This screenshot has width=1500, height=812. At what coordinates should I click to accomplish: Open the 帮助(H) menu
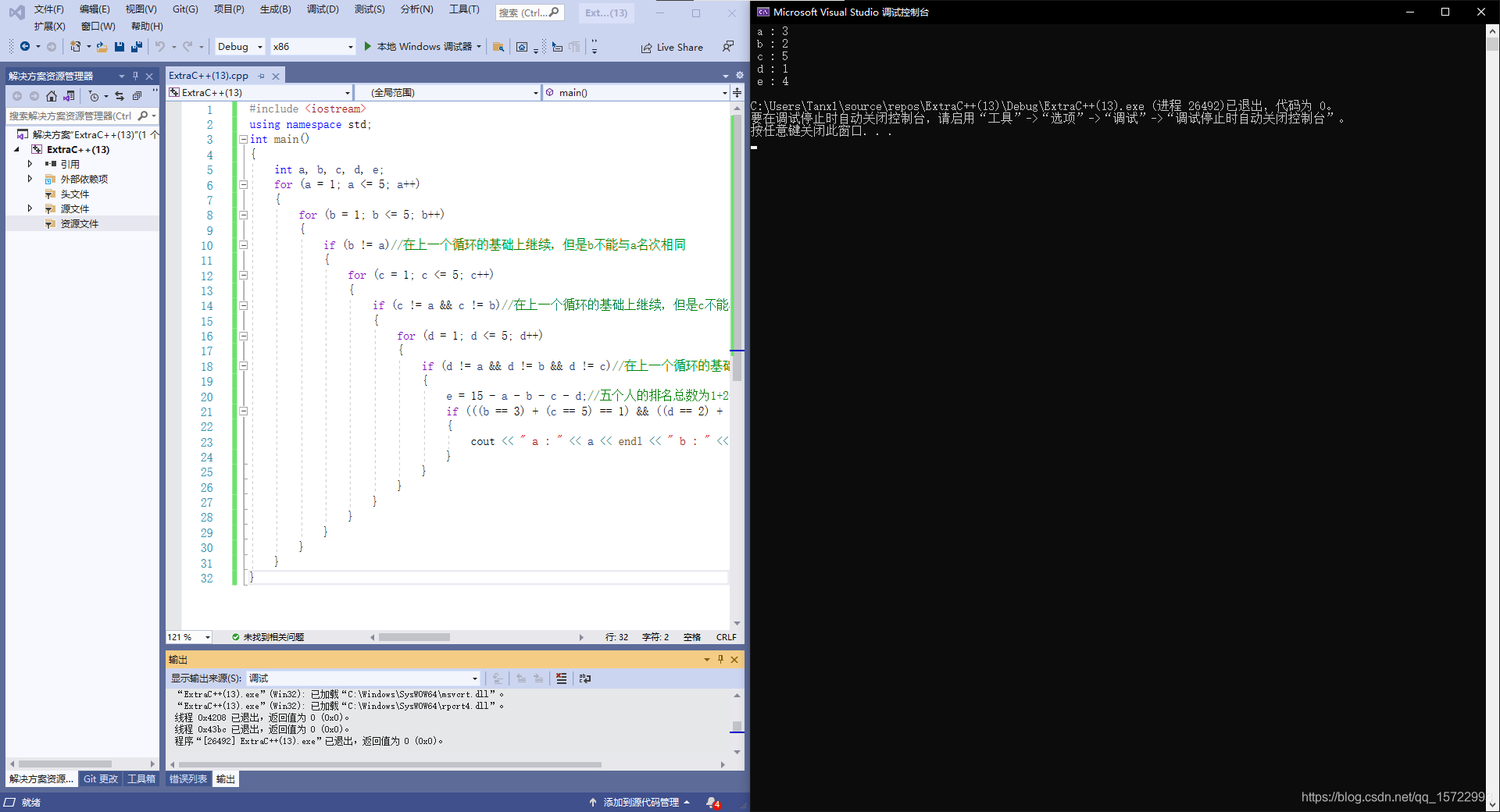pyautogui.click(x=147, y=27)
